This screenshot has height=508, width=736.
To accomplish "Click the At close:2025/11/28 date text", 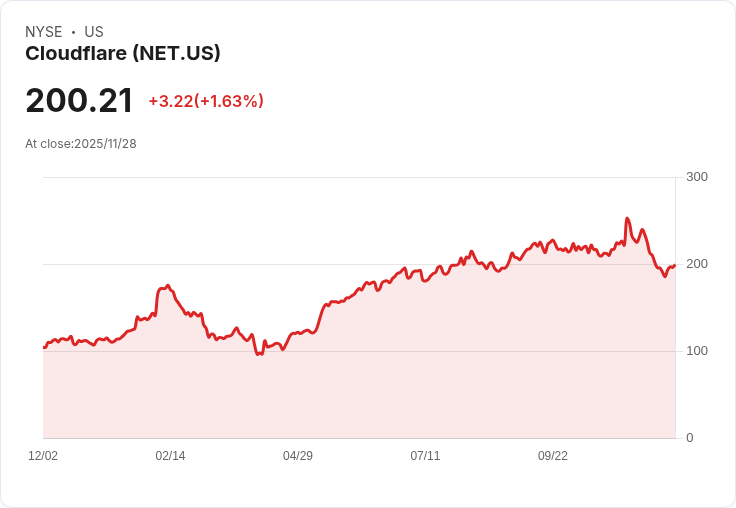I will [81, 144].
